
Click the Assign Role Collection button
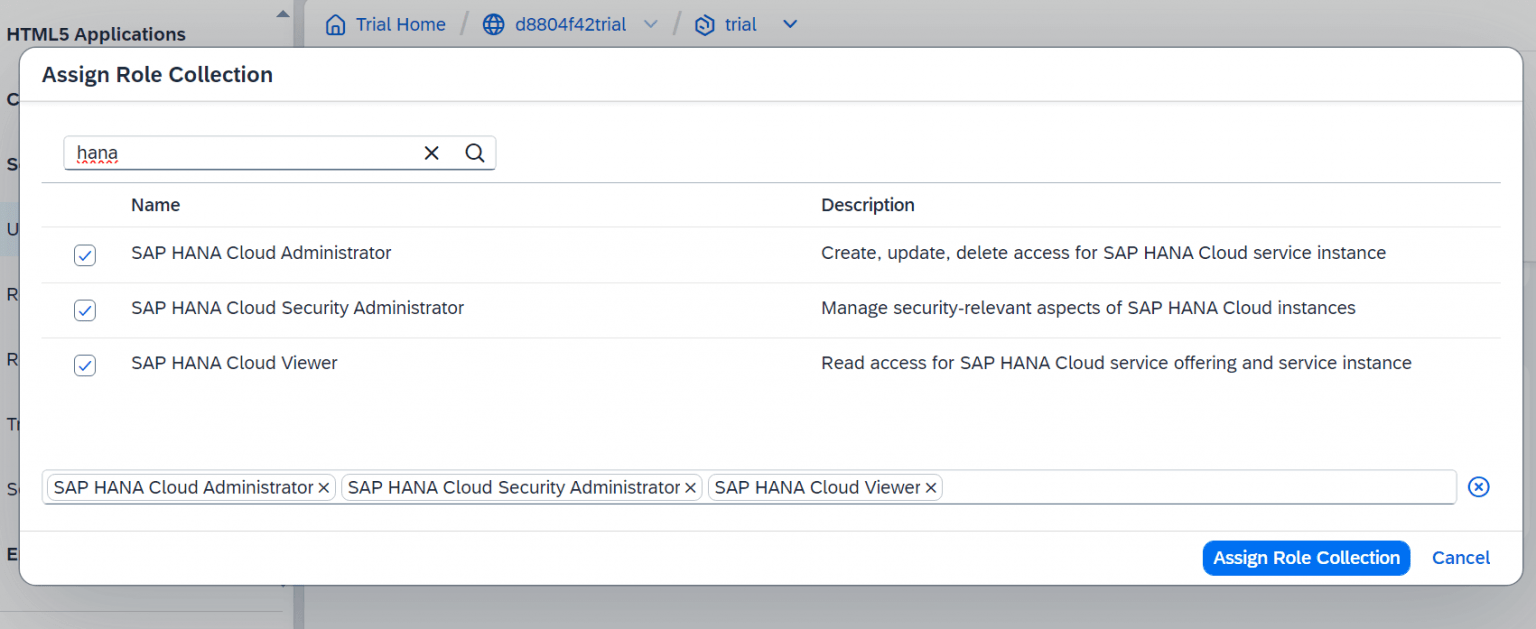pyautogui.click(x=1306, y=557)
